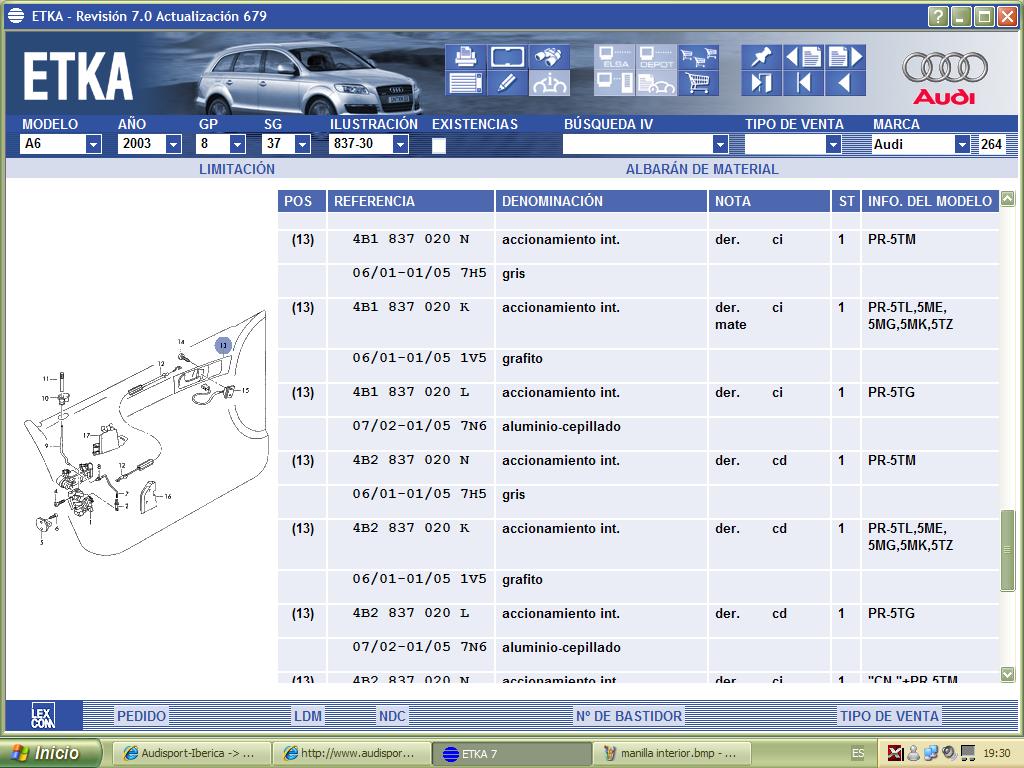Click the ES language indicator in tray

(858, 754)
